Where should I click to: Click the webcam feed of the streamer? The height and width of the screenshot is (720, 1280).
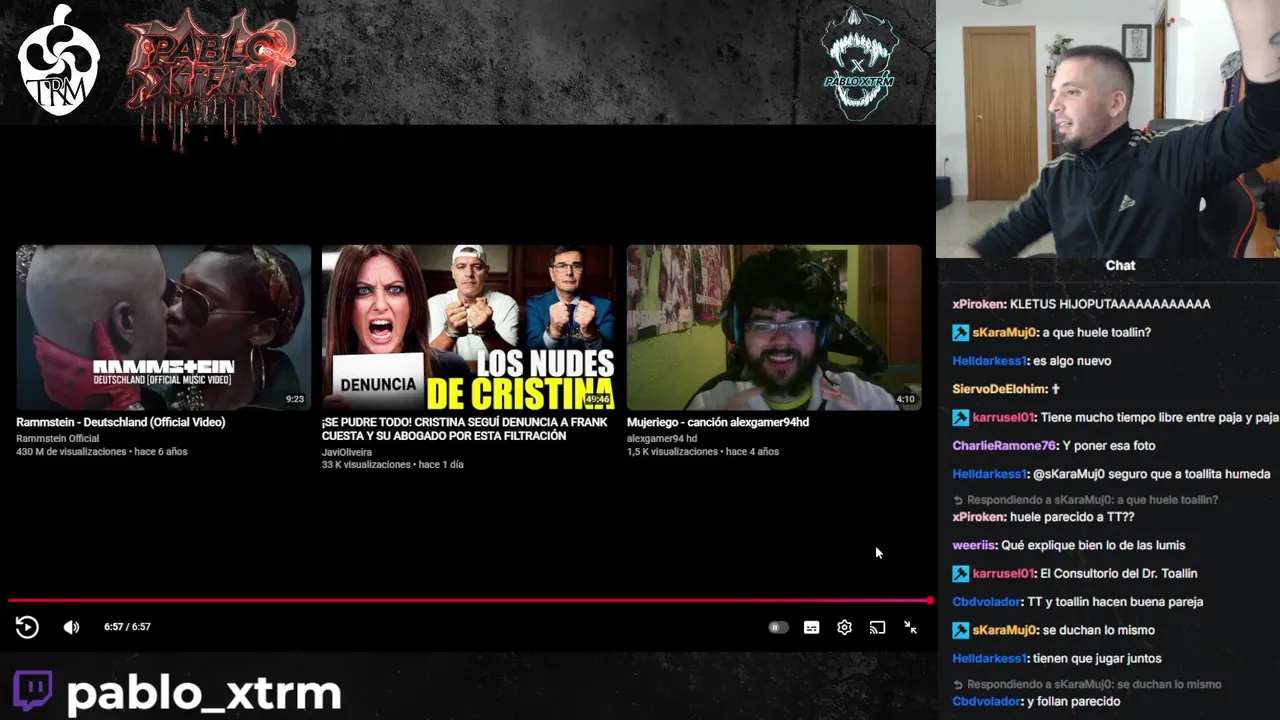(1108, 129)
